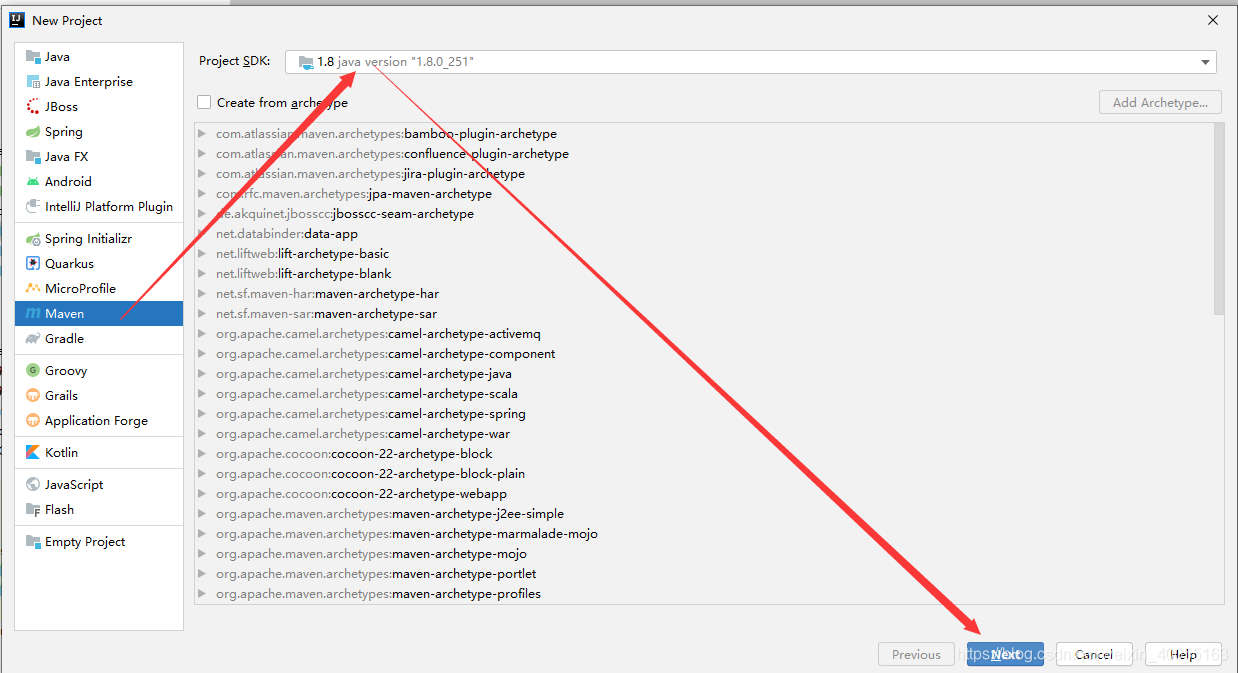Click the Help button
Image resolution: width=1238 pixels, height=673 pixels.
(1183, 654)
